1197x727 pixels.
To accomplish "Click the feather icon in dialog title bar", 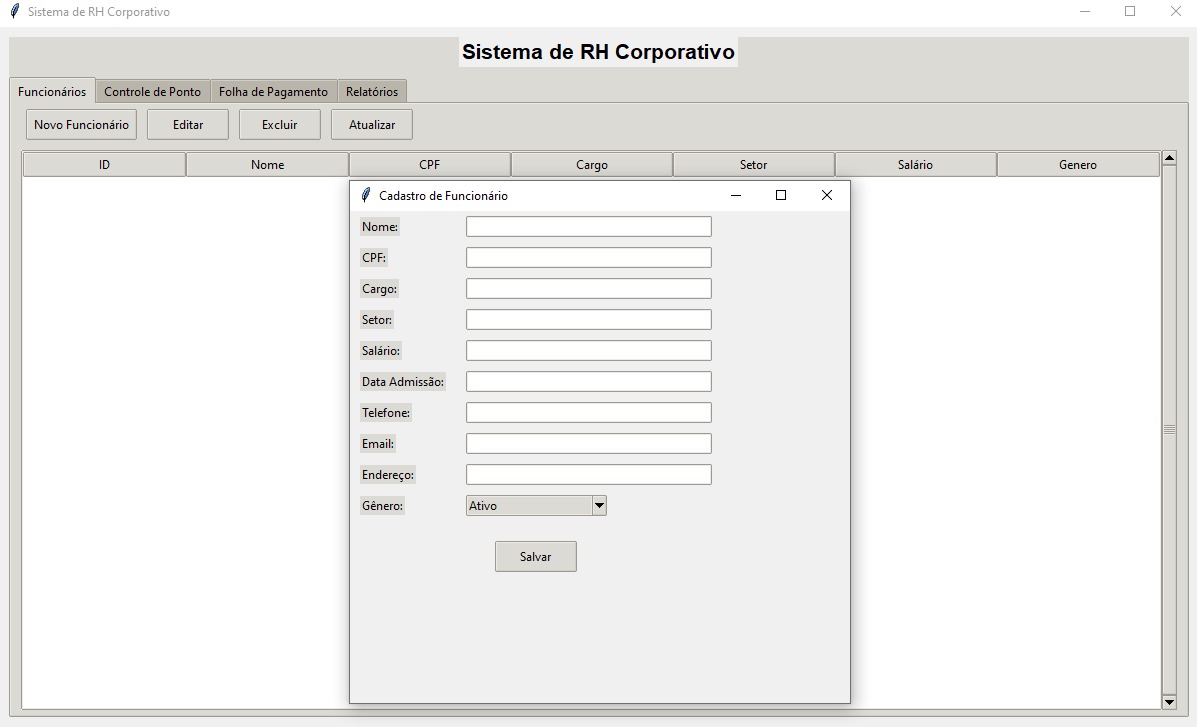I will coord(365,196).
